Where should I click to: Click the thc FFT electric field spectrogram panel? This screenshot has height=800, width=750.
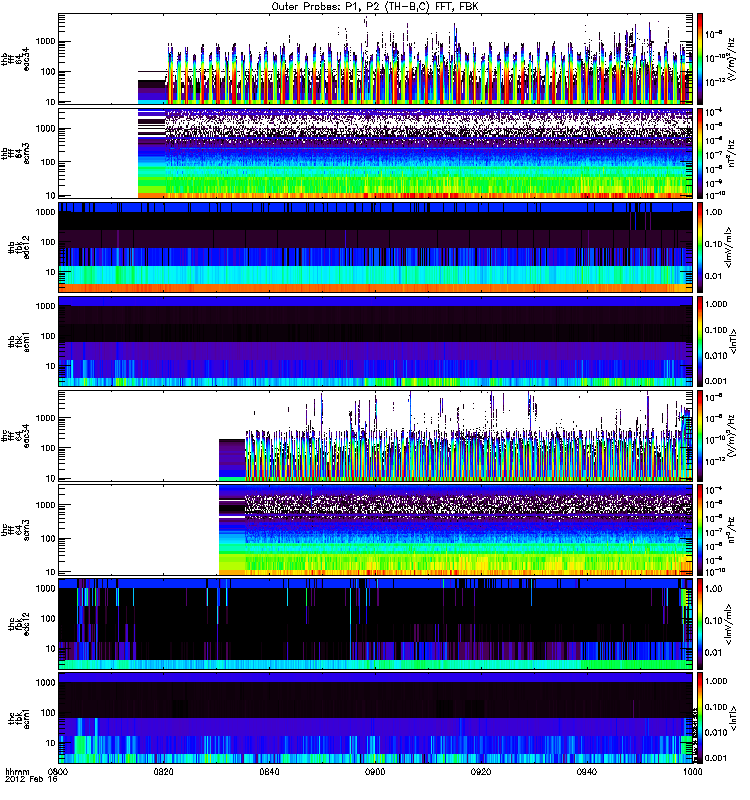376,435
